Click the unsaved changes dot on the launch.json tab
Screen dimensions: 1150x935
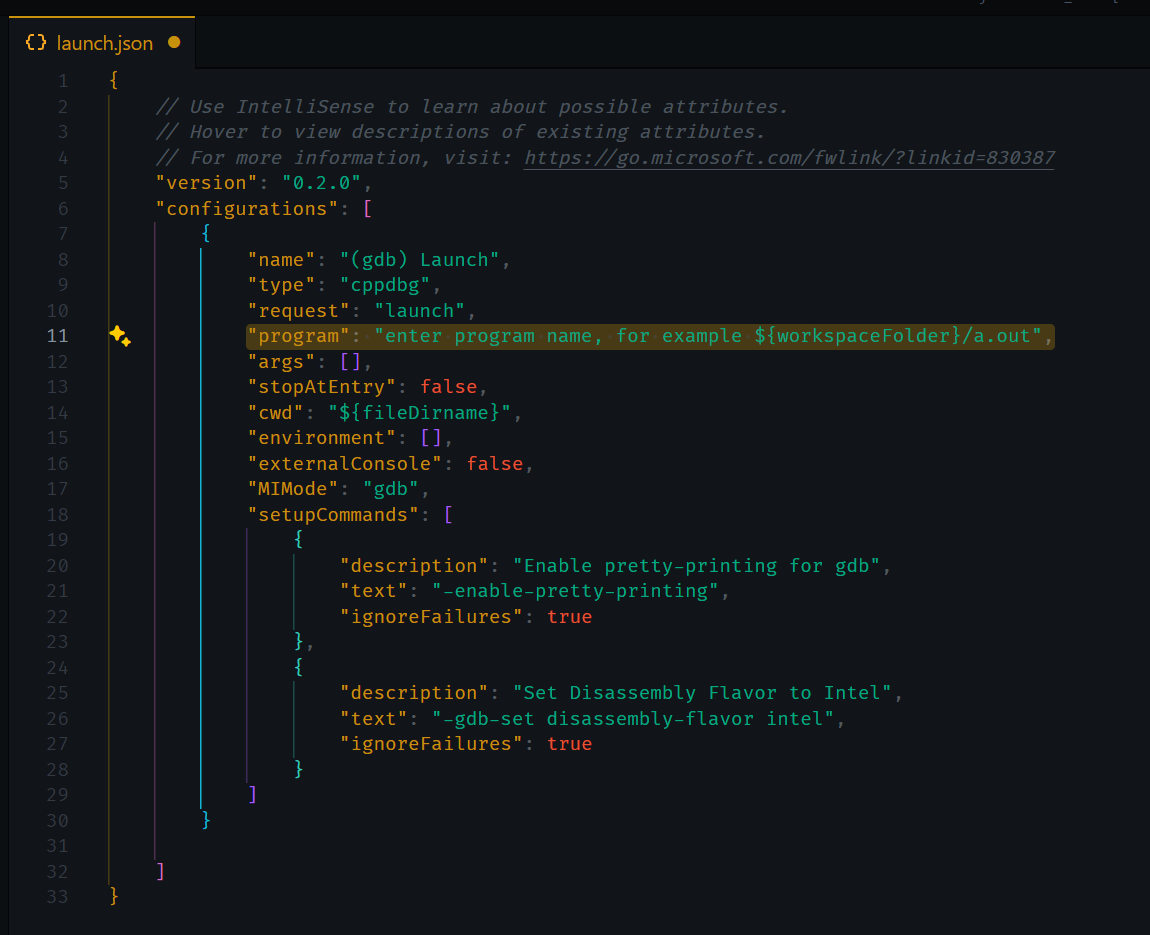coord(174,42)
